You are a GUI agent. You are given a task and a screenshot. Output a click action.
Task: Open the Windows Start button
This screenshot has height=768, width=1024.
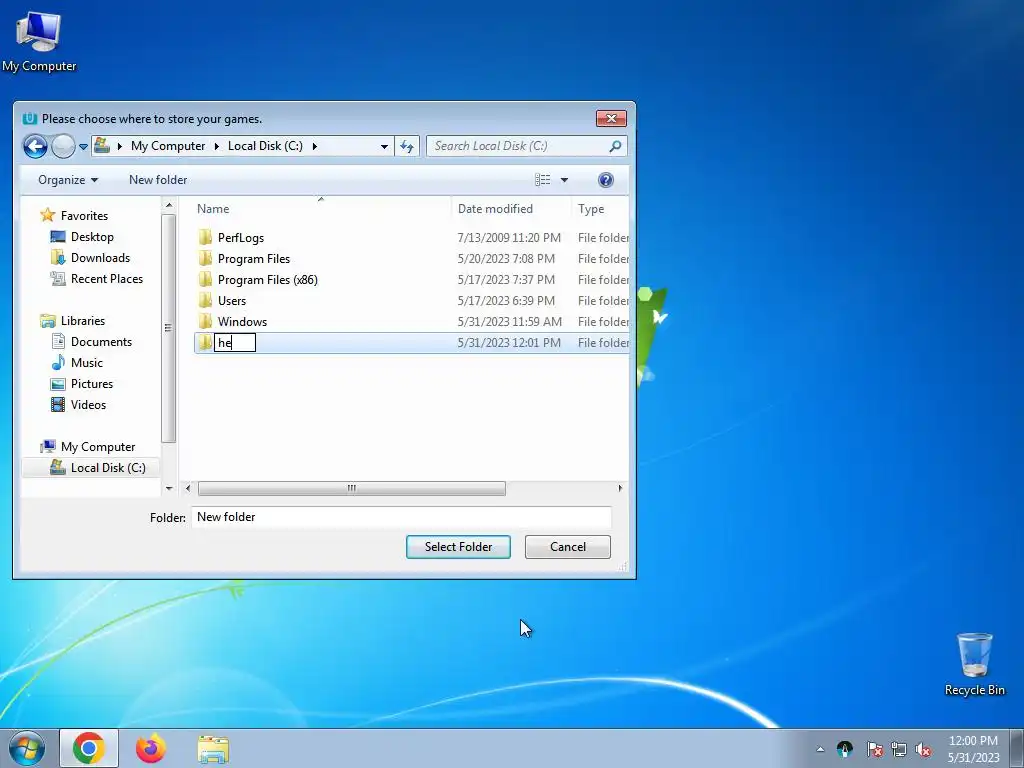pyautogui.click(x=27, y=748)
